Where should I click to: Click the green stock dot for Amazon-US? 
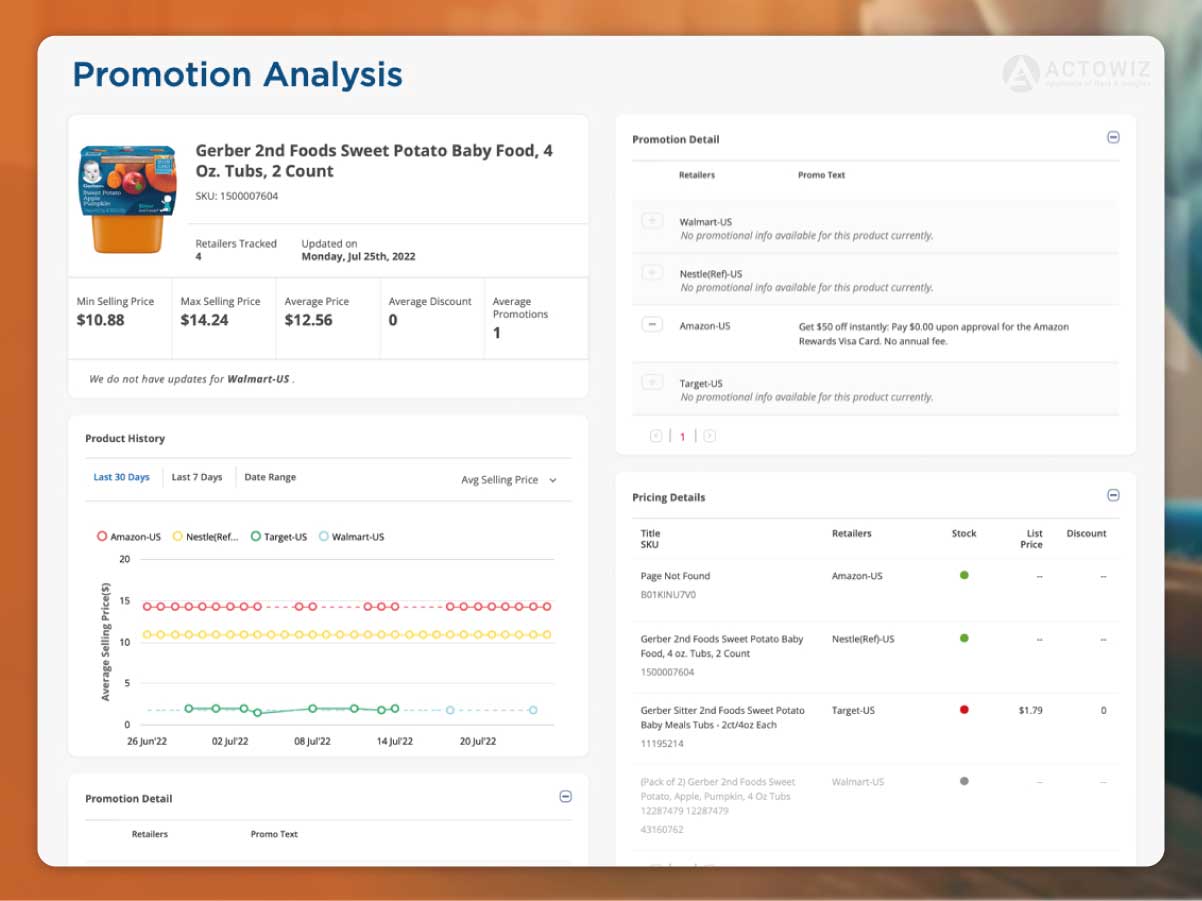[964, 575]
